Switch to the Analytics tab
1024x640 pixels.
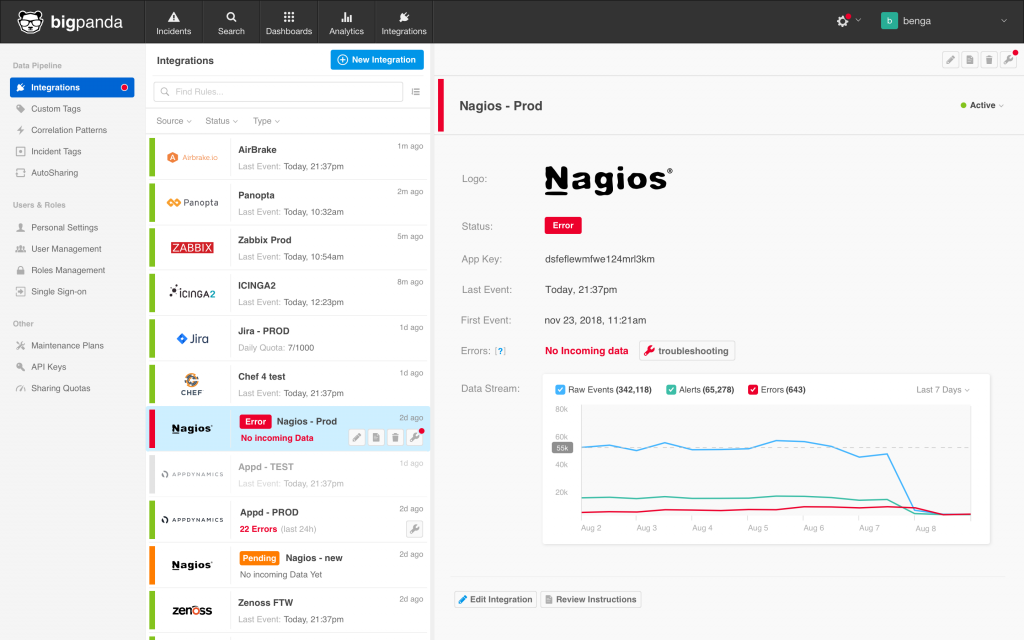tap(346, 22)
